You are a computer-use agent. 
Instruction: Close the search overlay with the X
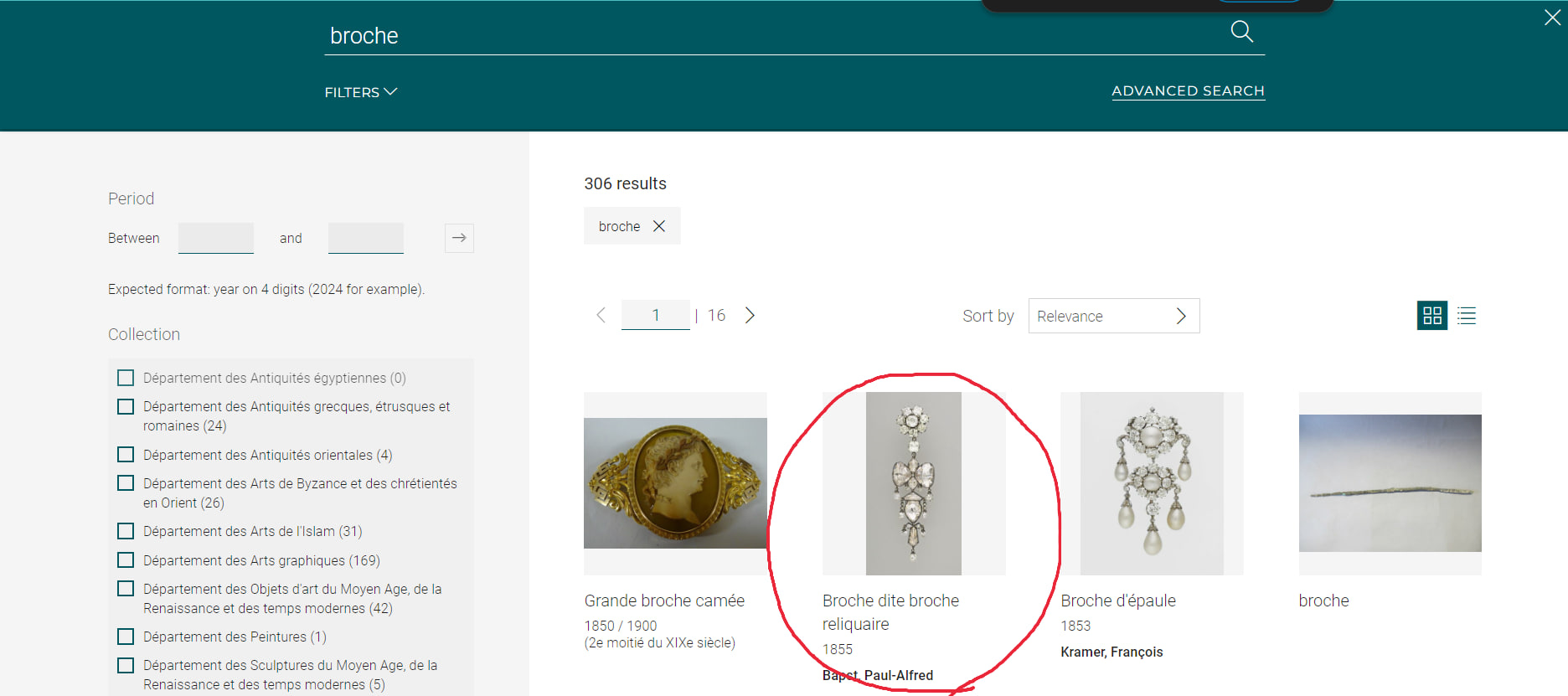[1552, 18]
